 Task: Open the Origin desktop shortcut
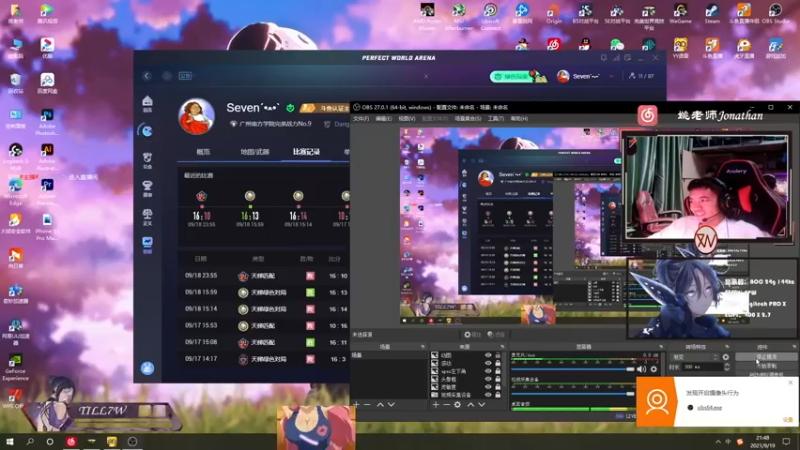point(554,14)
